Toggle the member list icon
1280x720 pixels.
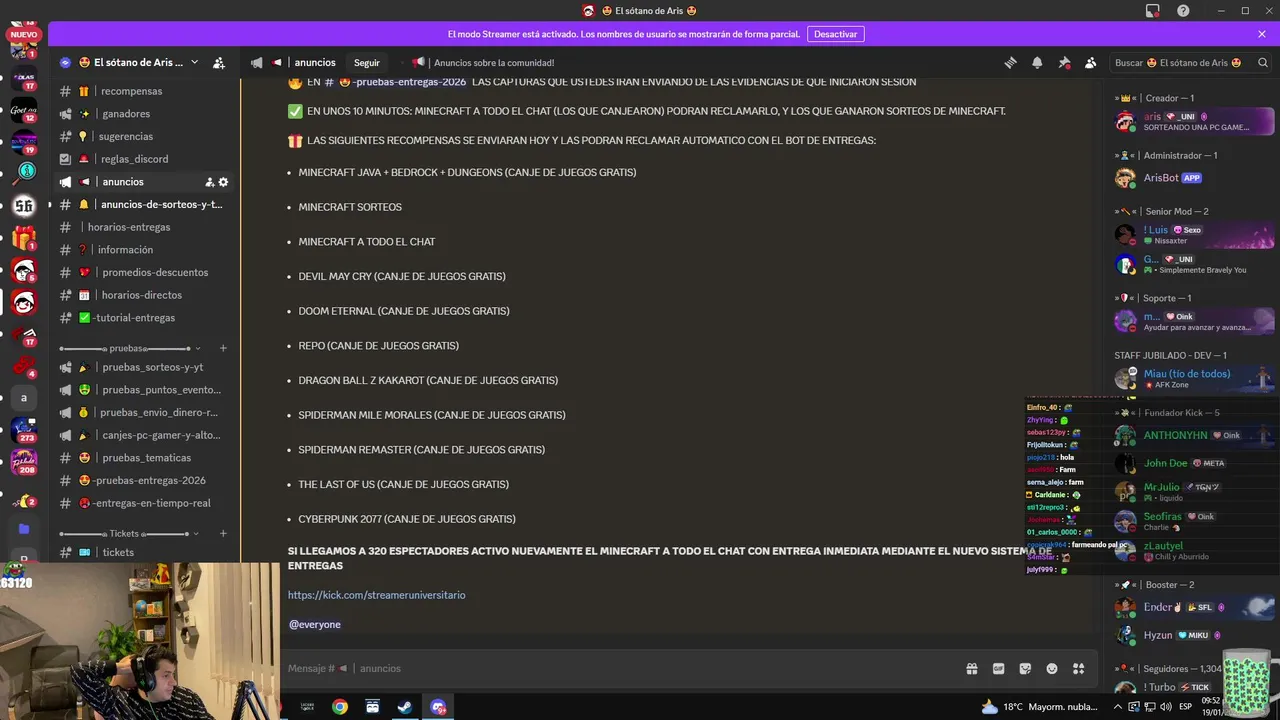pyautogui.click(x=1090, y=62)
